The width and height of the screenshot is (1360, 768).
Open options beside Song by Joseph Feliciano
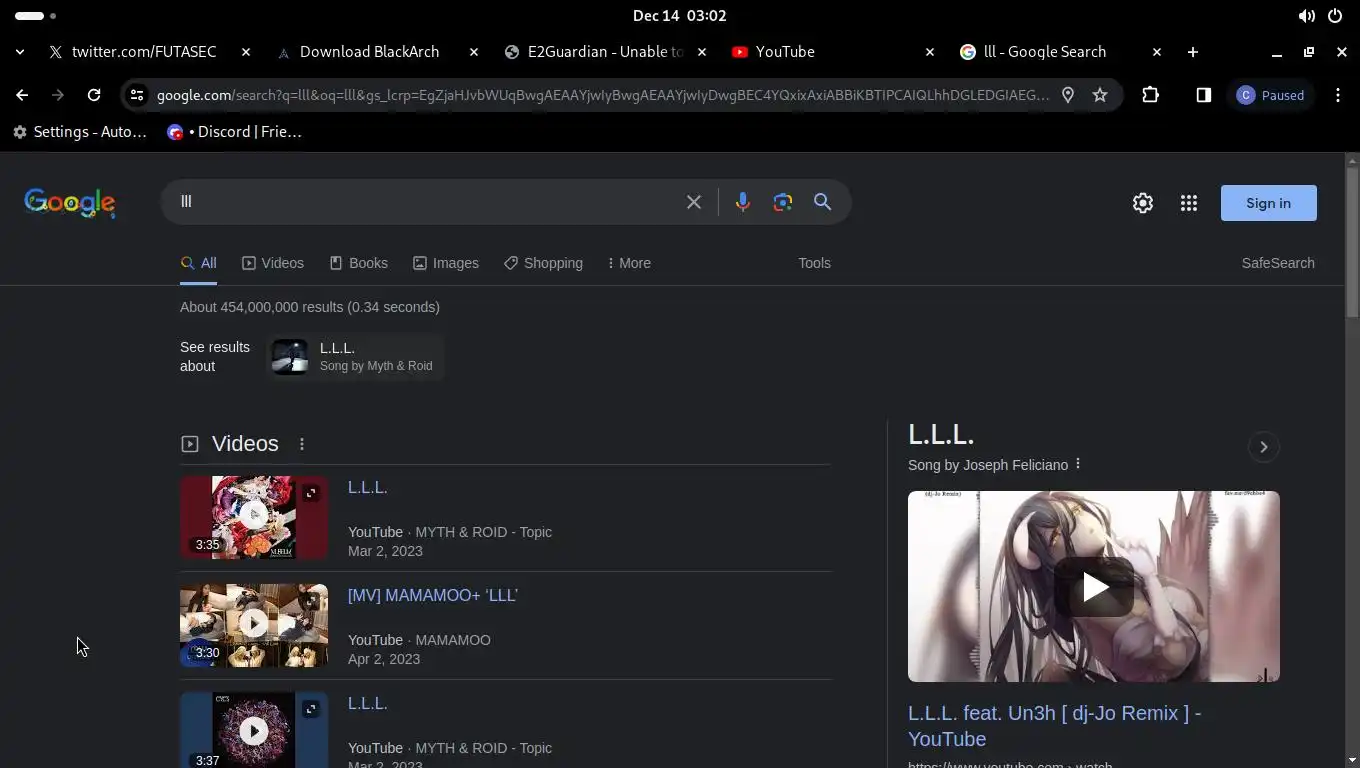click(1078, 465)
